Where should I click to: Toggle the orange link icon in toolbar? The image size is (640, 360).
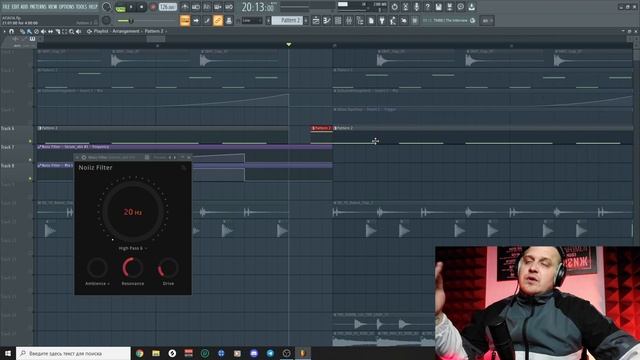(218, 20)
